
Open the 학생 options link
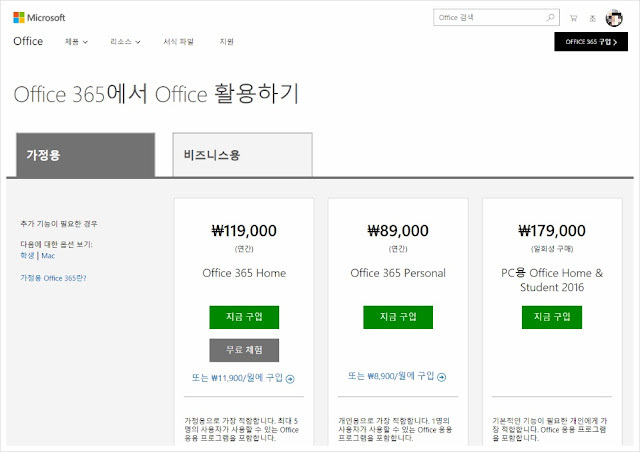coord(27,256)
